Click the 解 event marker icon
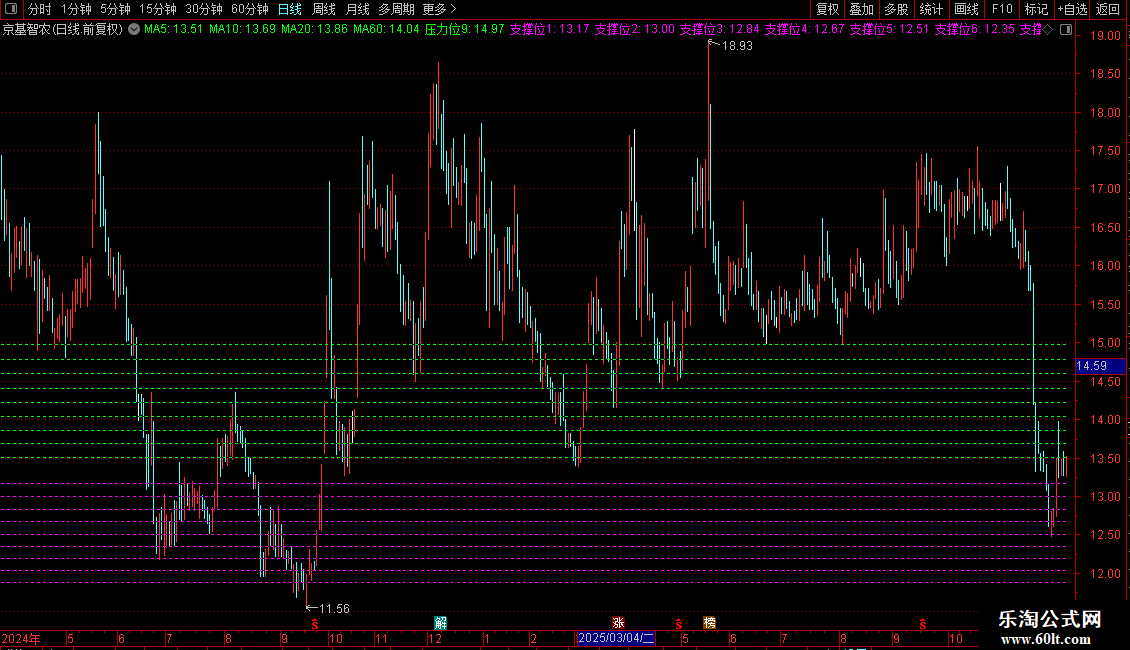This screenshot has height=650, width=1130. pos(440,623)
